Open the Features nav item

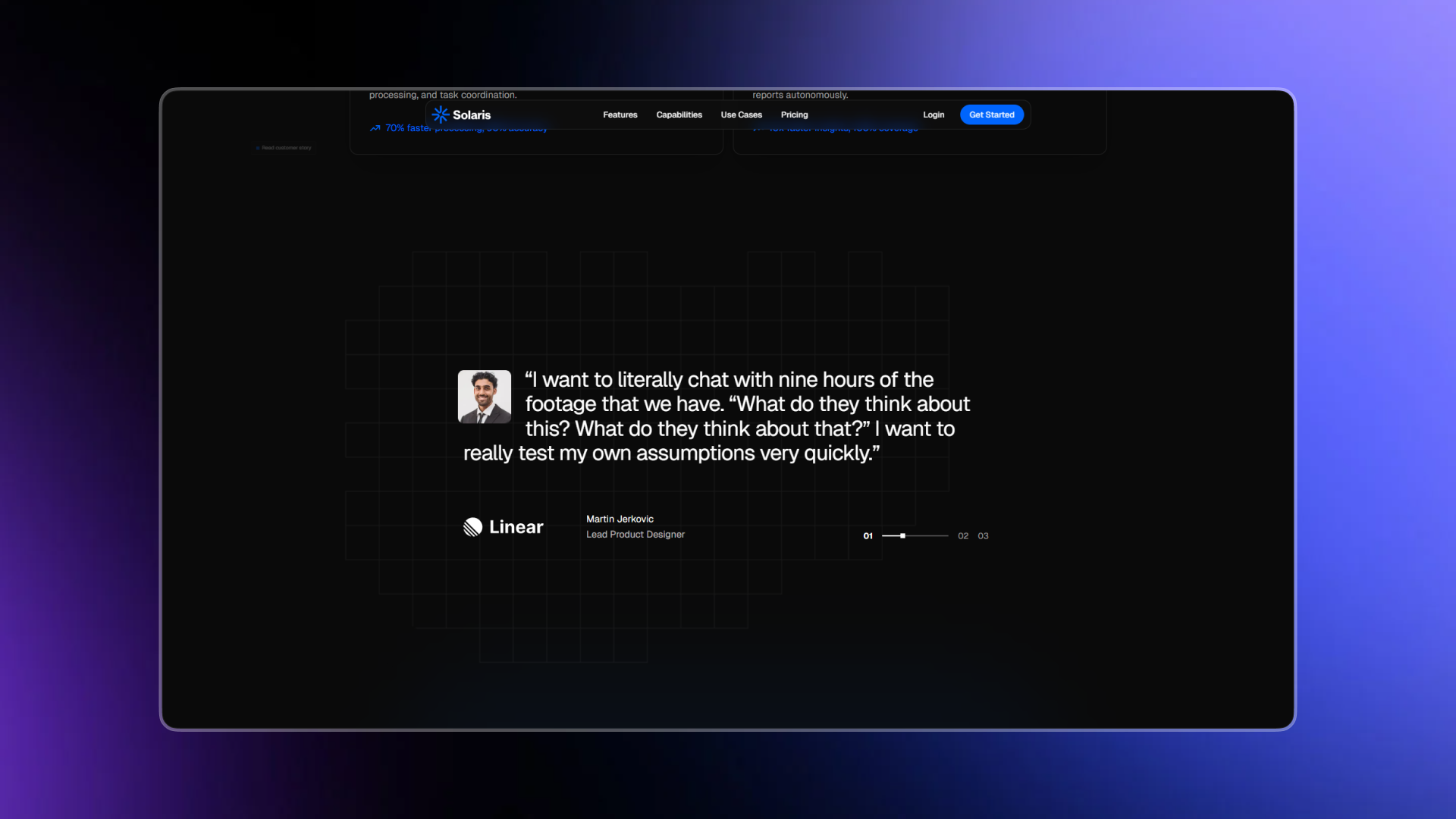point(620,115)
